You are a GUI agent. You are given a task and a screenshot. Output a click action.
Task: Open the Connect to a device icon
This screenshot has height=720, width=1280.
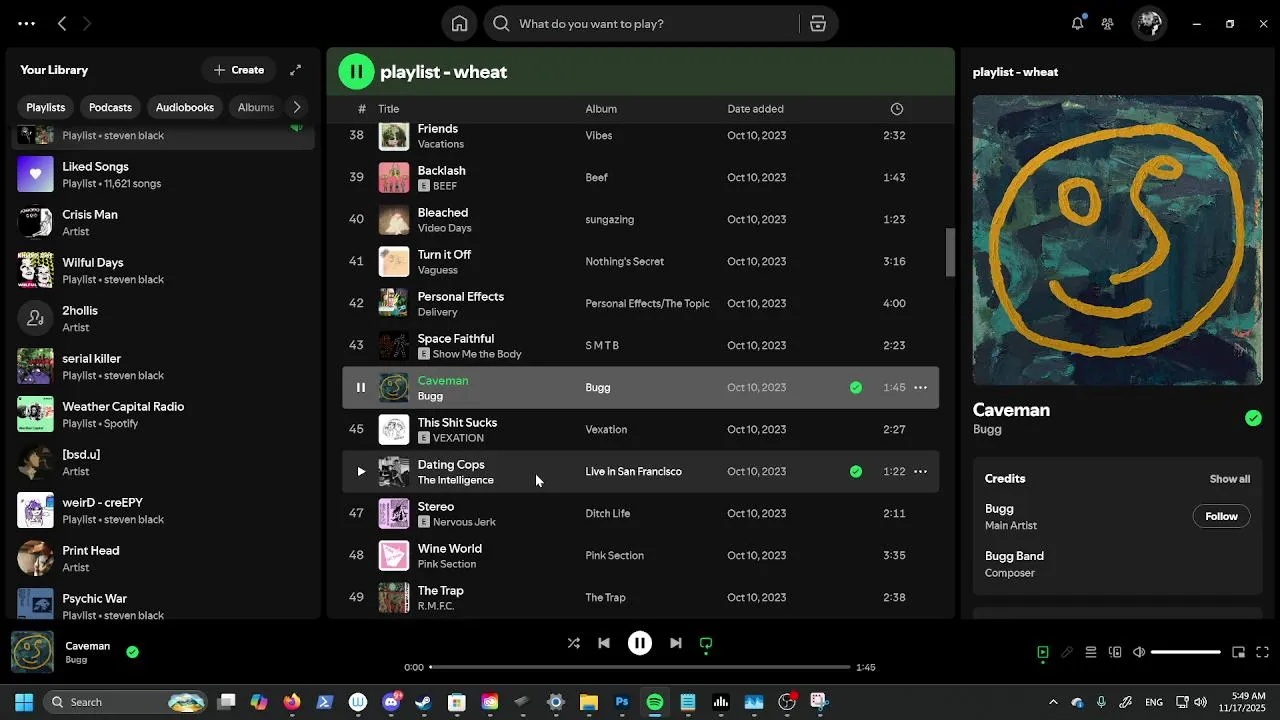[x=1115, y=653]
